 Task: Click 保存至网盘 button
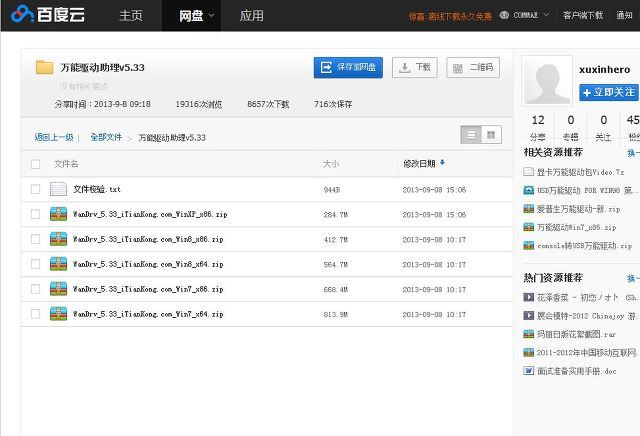coord(348,67)
